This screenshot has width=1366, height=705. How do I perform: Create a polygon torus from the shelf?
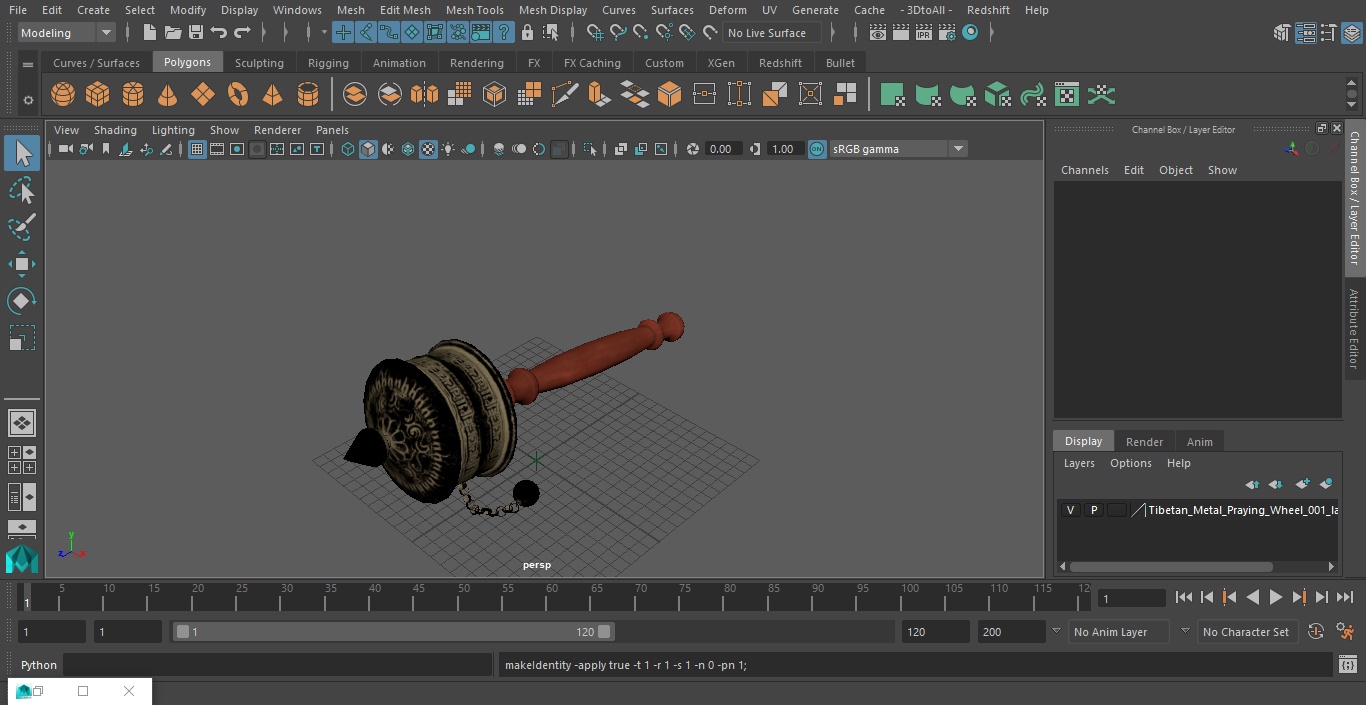[x=238, y=95]
